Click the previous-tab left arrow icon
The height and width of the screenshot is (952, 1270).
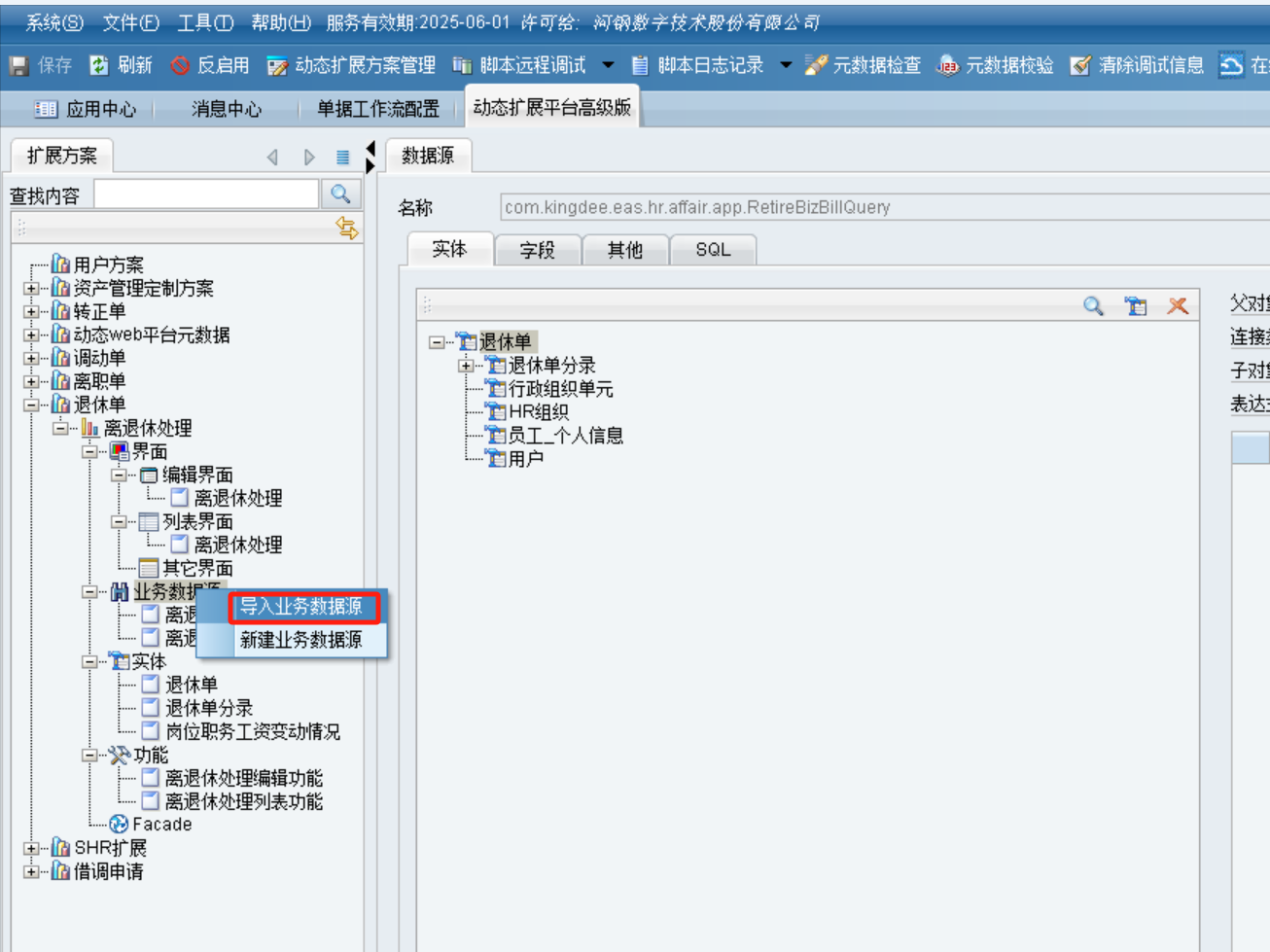point(272,157)
